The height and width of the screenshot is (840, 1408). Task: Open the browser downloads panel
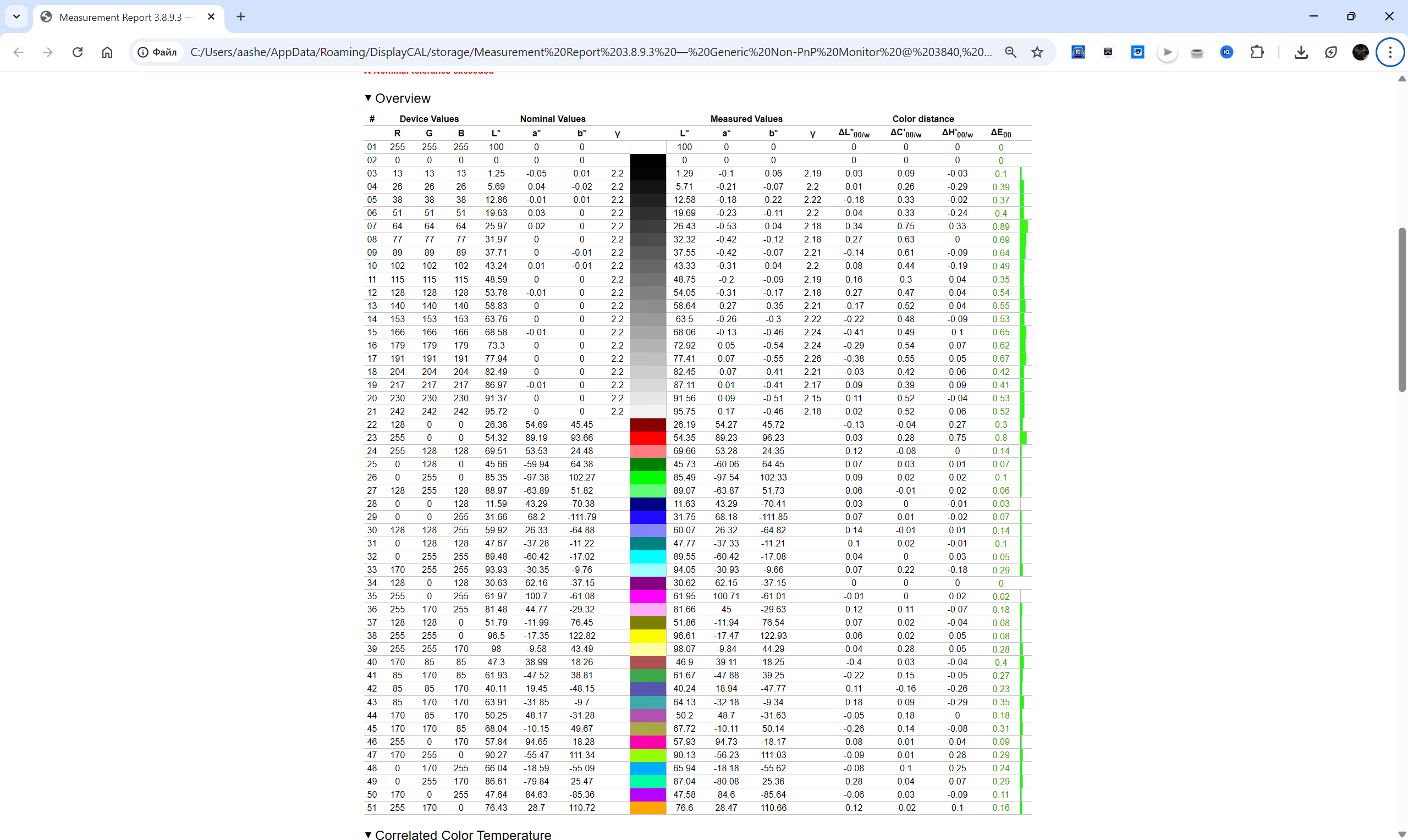click(1301, 52)
